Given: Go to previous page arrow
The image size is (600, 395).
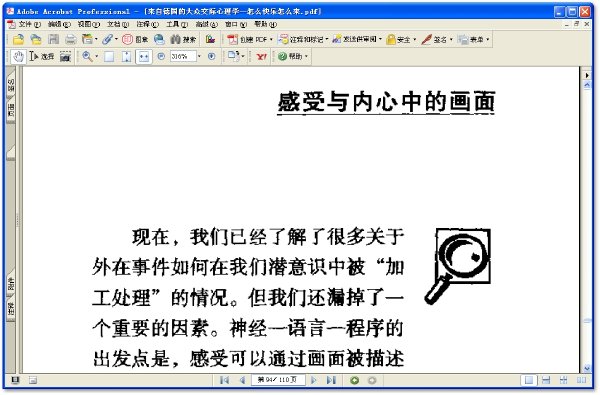Looking at the screenshot, I should (x=242, y=380).
